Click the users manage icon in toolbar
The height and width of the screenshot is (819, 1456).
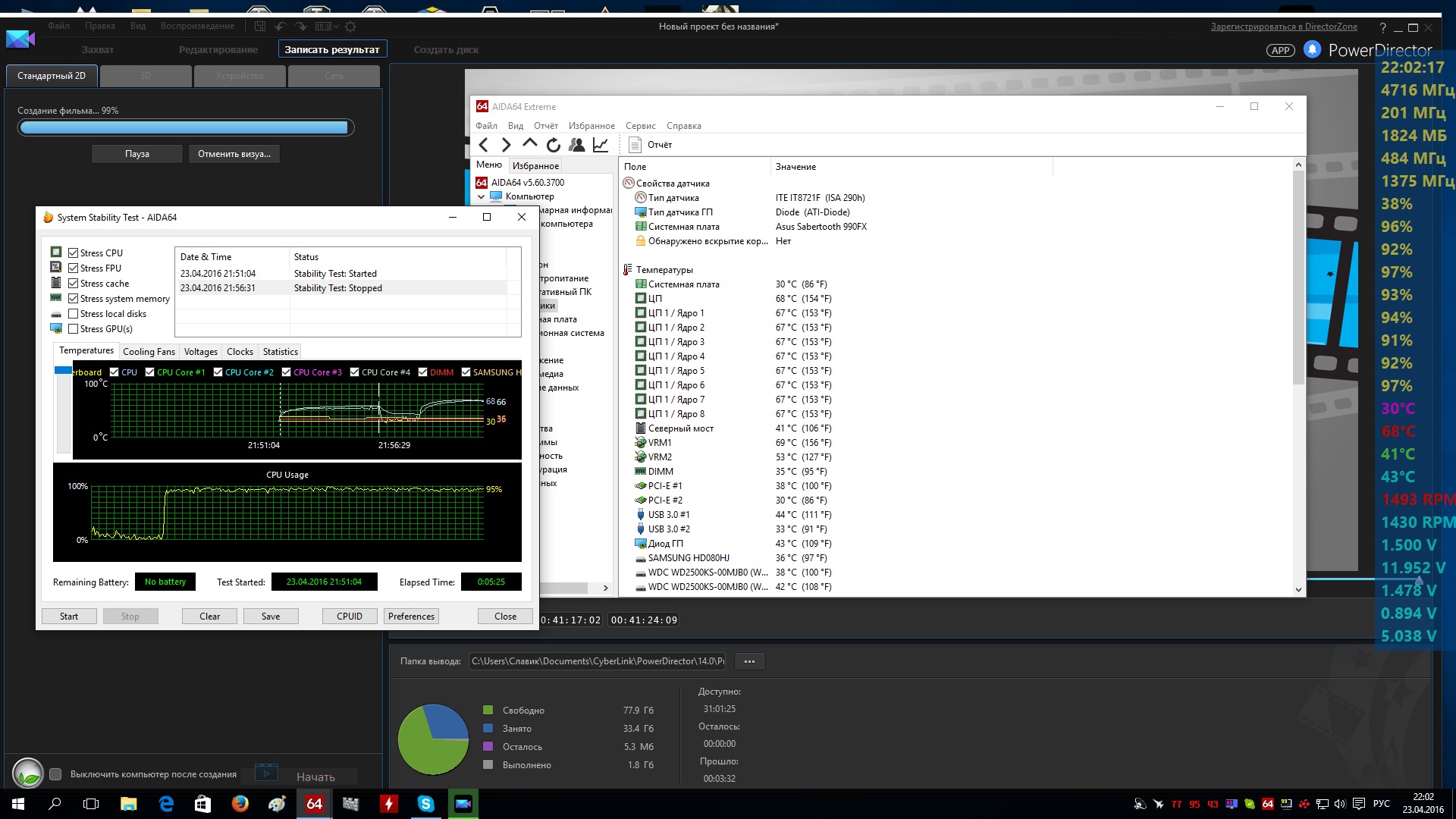[576, 145]
